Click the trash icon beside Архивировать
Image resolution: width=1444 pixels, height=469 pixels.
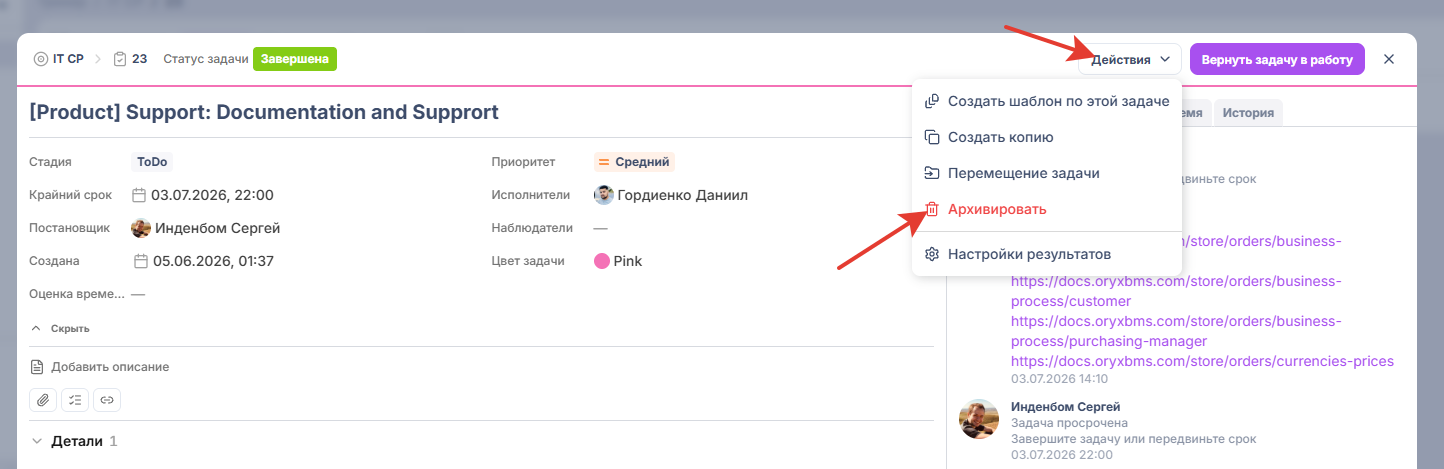coord(932,209)
